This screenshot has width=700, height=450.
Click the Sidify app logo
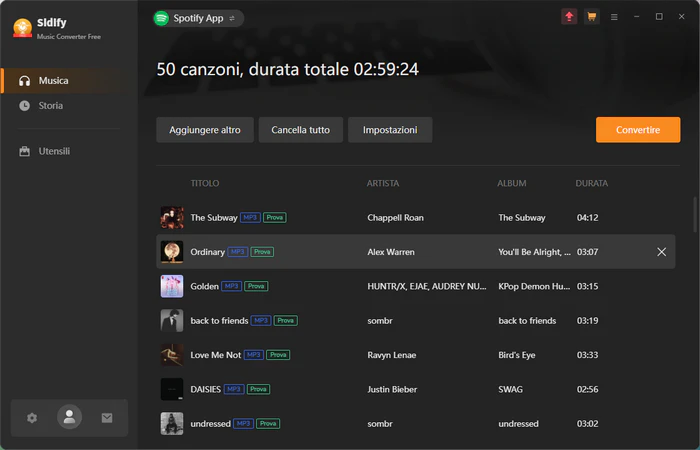pyautogui.click(x=22, y=29)
